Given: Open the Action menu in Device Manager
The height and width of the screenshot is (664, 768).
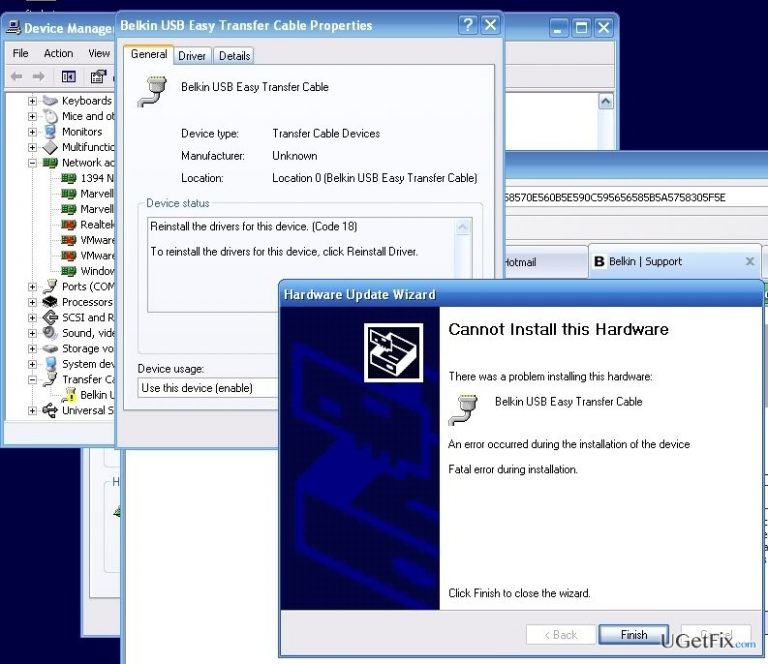Looking at the screenshot, I should 58,53.
